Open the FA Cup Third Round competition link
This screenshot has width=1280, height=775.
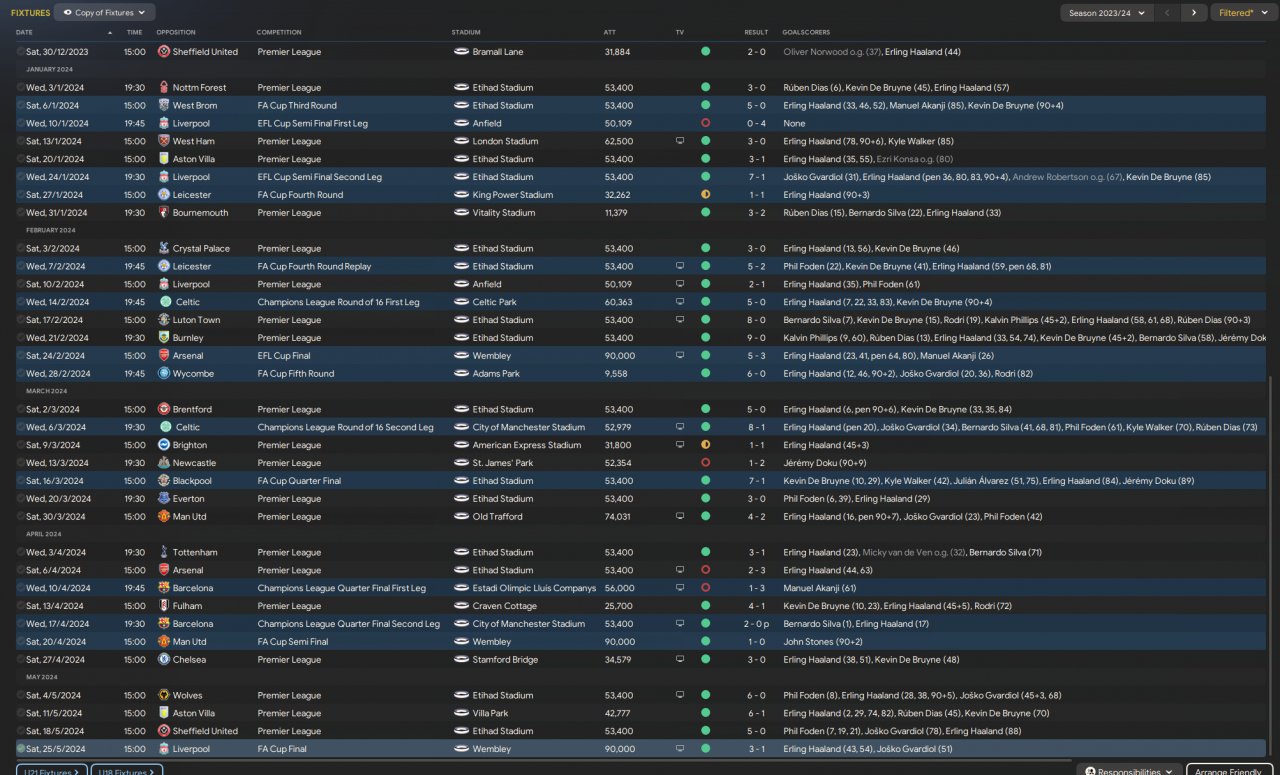[x=297, y=106]
